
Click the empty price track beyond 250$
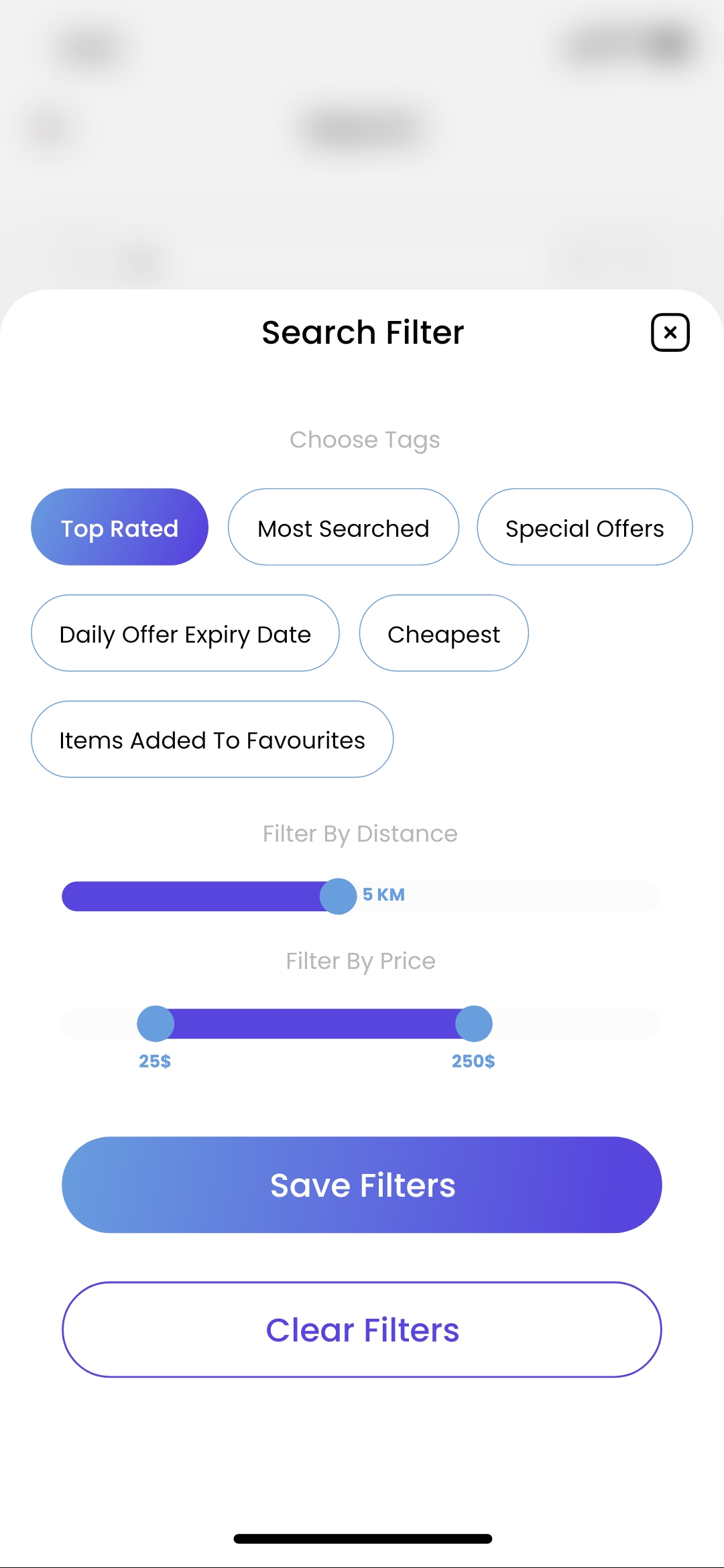click(577, 1023)
